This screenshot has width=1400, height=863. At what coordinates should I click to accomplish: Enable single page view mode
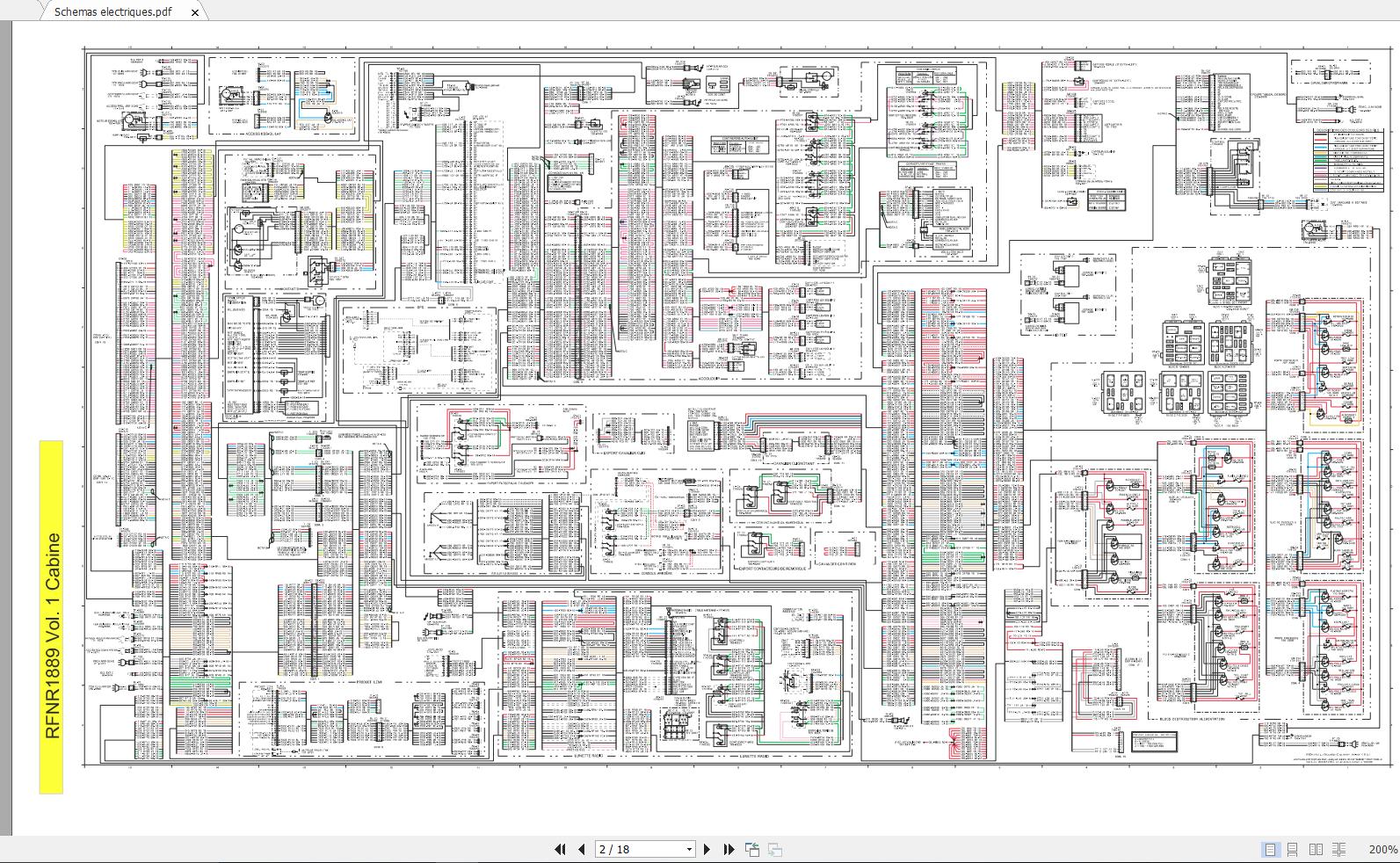pos(1270,849)
